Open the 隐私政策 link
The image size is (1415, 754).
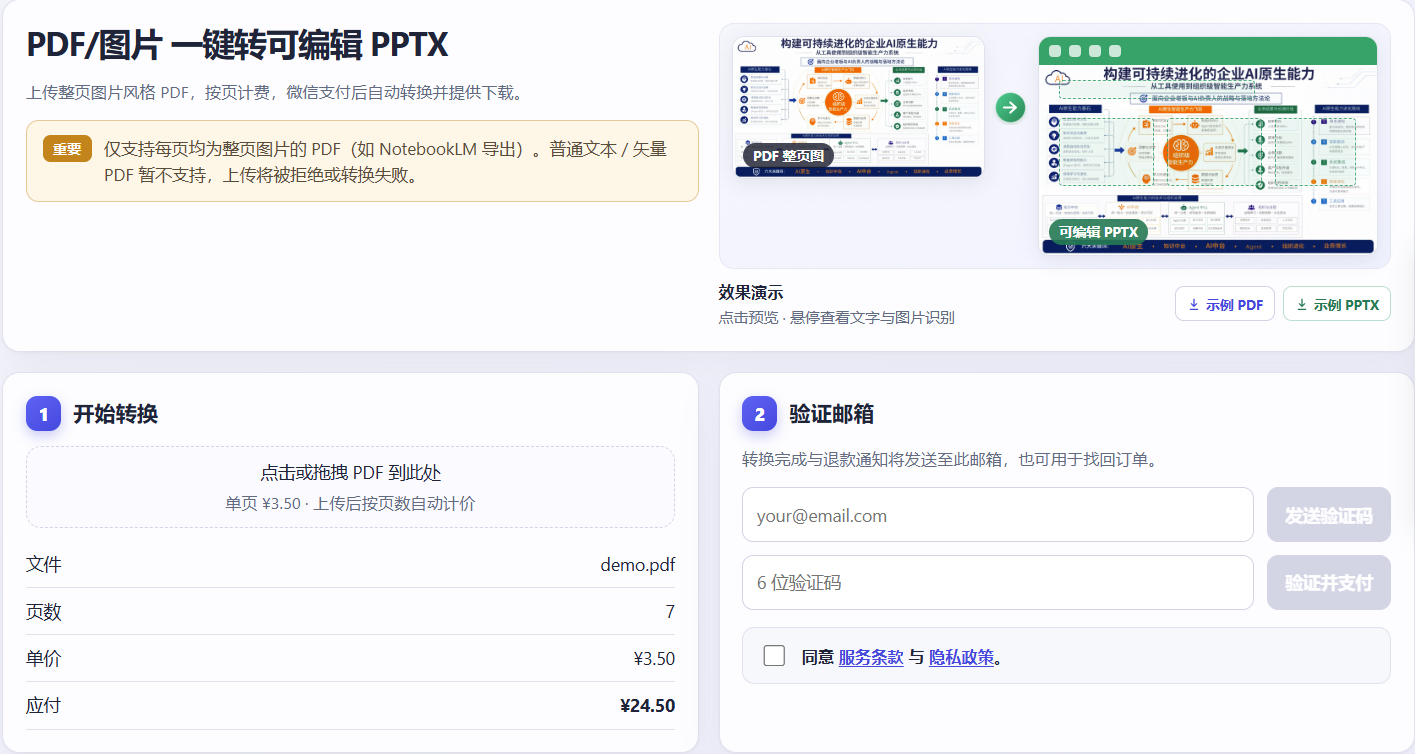962,657
